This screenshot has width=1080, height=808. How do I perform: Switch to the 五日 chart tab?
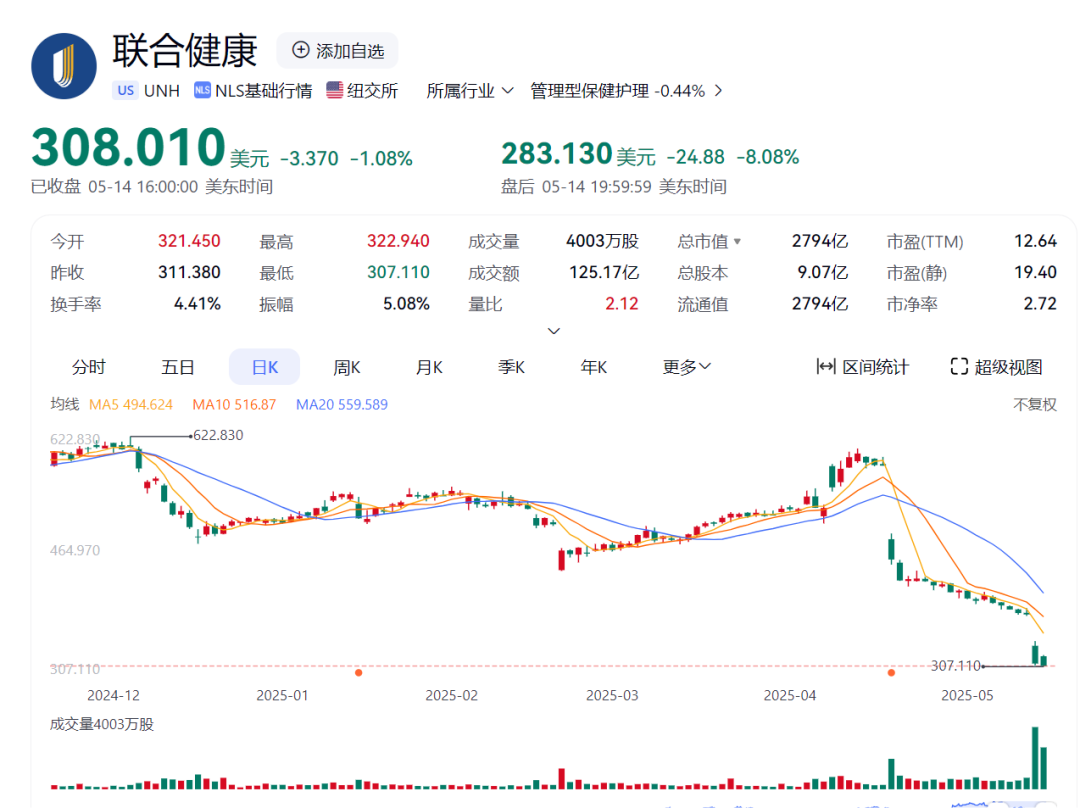178,367
